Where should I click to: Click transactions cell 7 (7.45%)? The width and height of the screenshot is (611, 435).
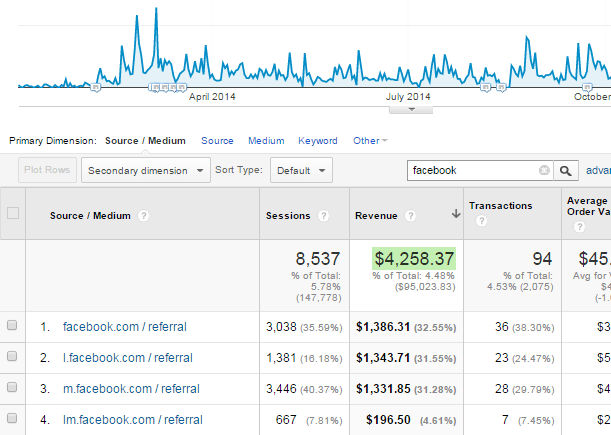[528, 420]
